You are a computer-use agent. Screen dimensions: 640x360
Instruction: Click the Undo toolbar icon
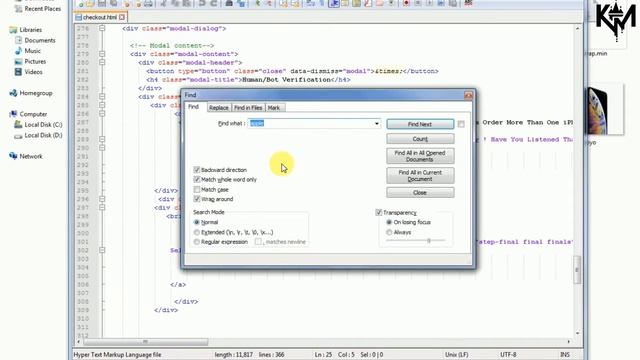click(x=202, y=3)
